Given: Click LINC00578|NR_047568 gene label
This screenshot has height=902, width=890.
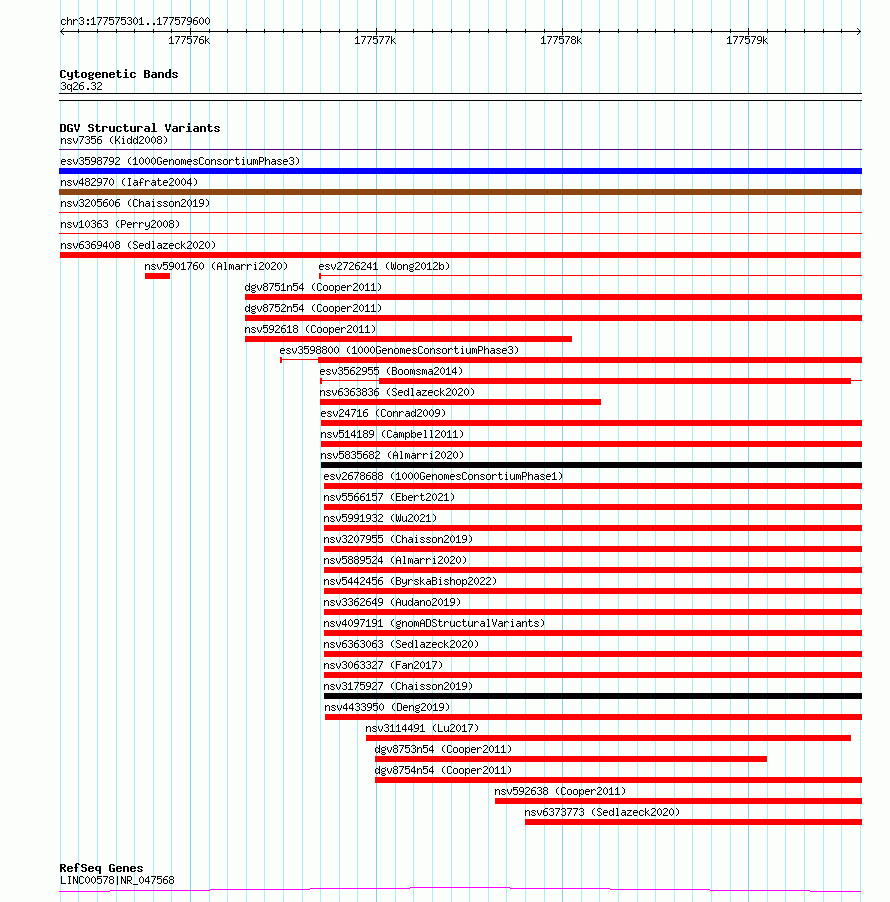Looking at the screenshot, I should coord(117,880).
